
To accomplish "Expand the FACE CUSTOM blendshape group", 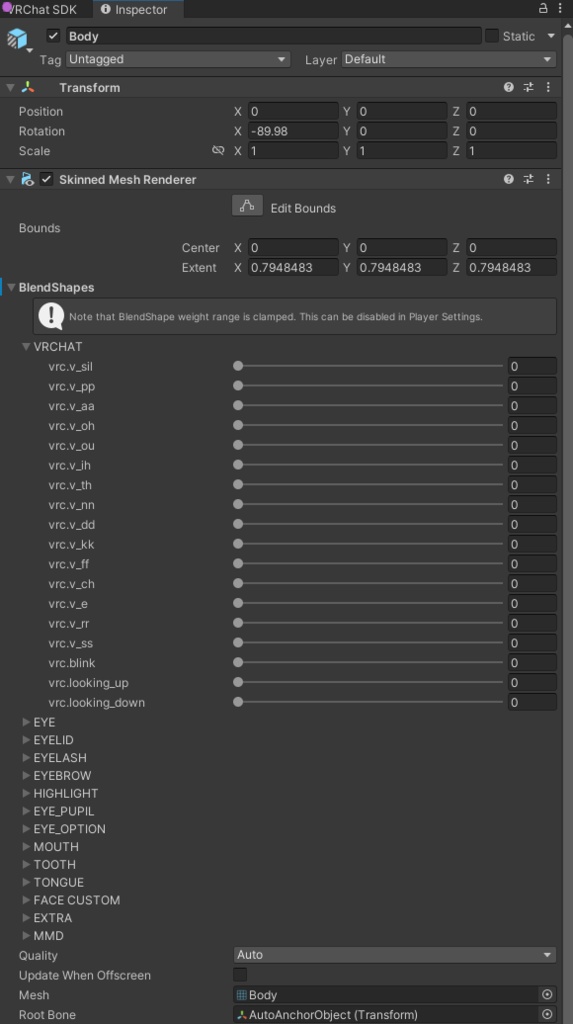I will pos(26,900).
